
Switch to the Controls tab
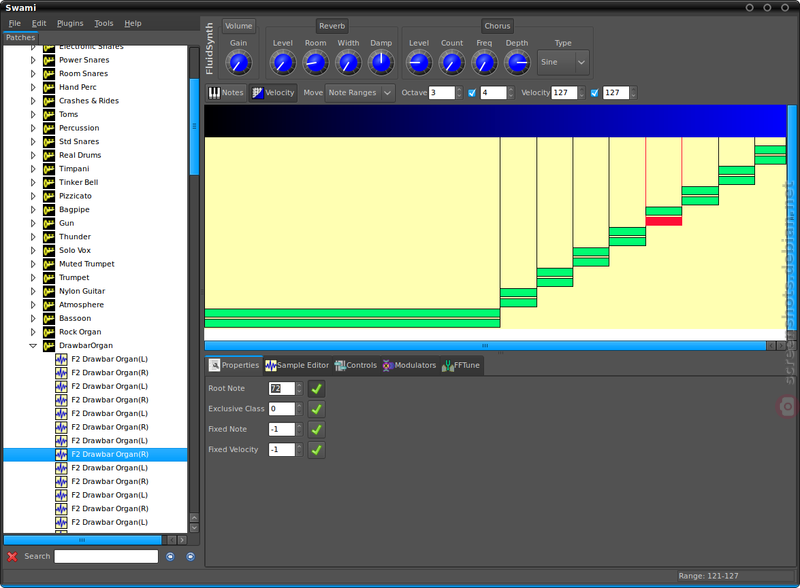pos(356,365)
